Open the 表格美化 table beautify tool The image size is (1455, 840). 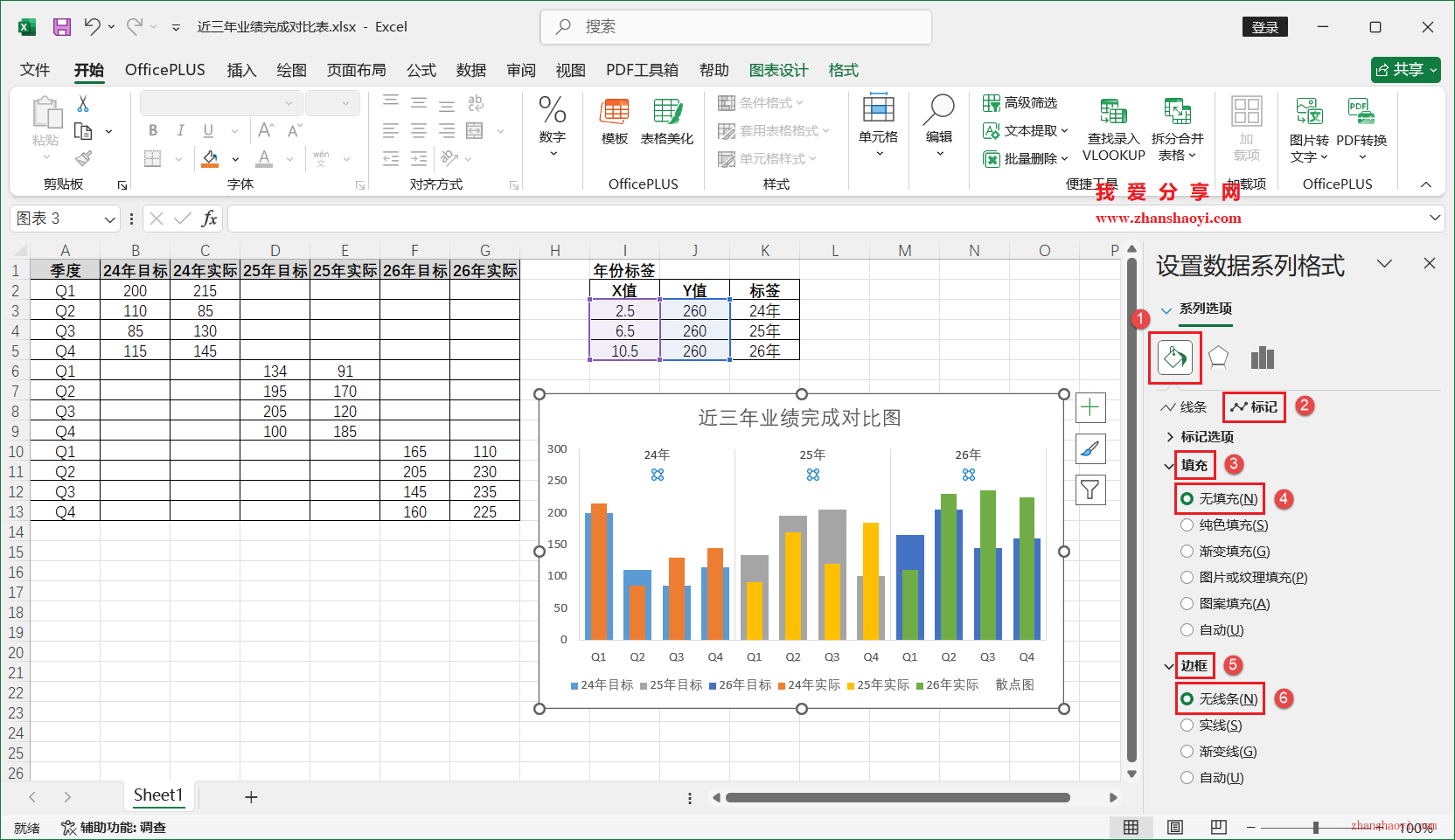click(x=667, y=121)
